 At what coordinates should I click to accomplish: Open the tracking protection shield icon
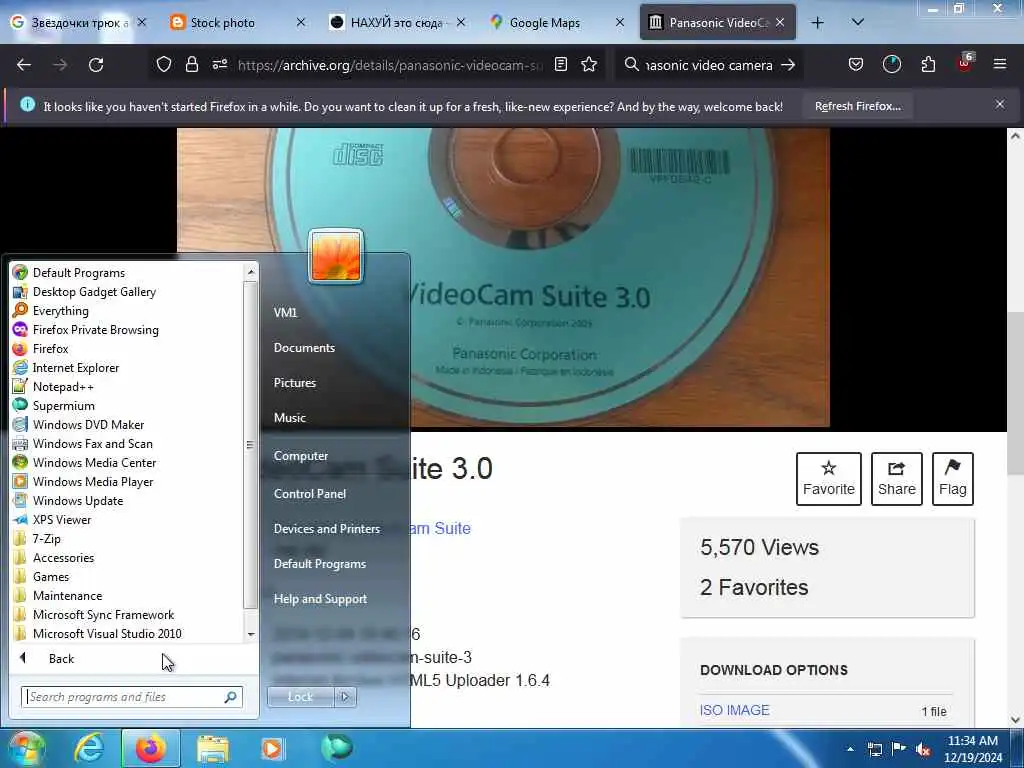click(x=164, y=65)
